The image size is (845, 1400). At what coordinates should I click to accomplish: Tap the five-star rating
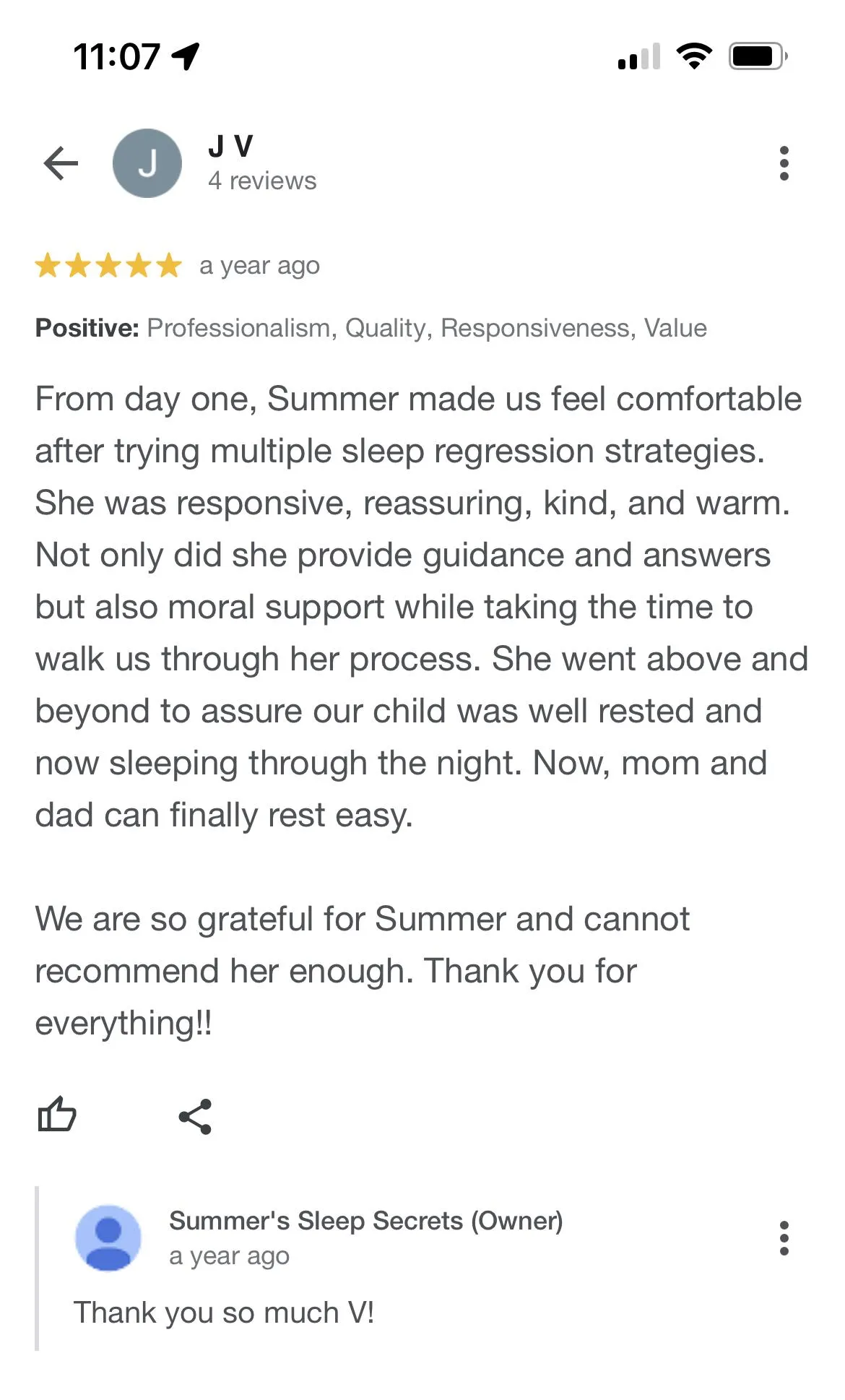point(108,265)
